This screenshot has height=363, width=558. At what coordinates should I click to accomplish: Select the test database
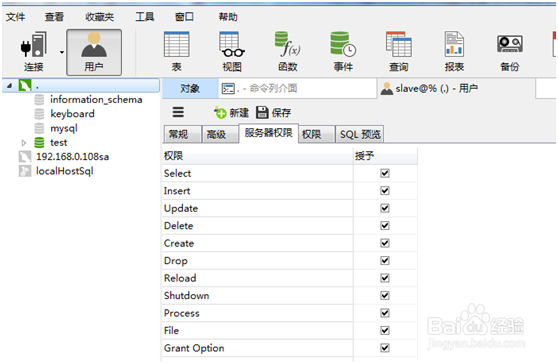[59, 143]
